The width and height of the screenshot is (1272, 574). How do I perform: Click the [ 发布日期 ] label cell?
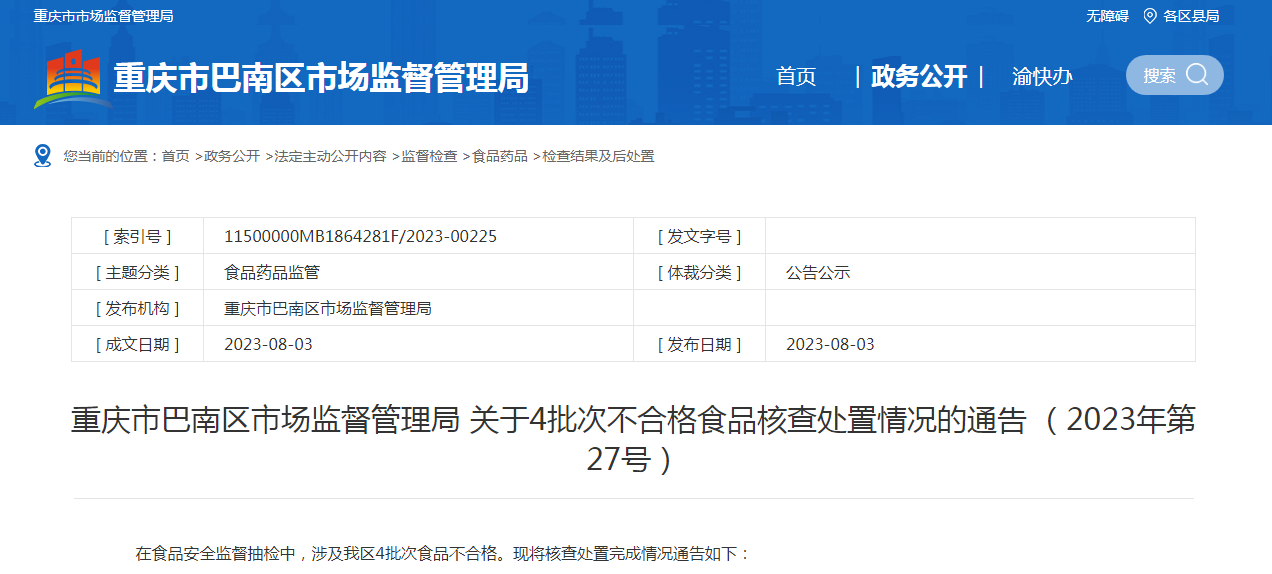(x=700, y=344)
